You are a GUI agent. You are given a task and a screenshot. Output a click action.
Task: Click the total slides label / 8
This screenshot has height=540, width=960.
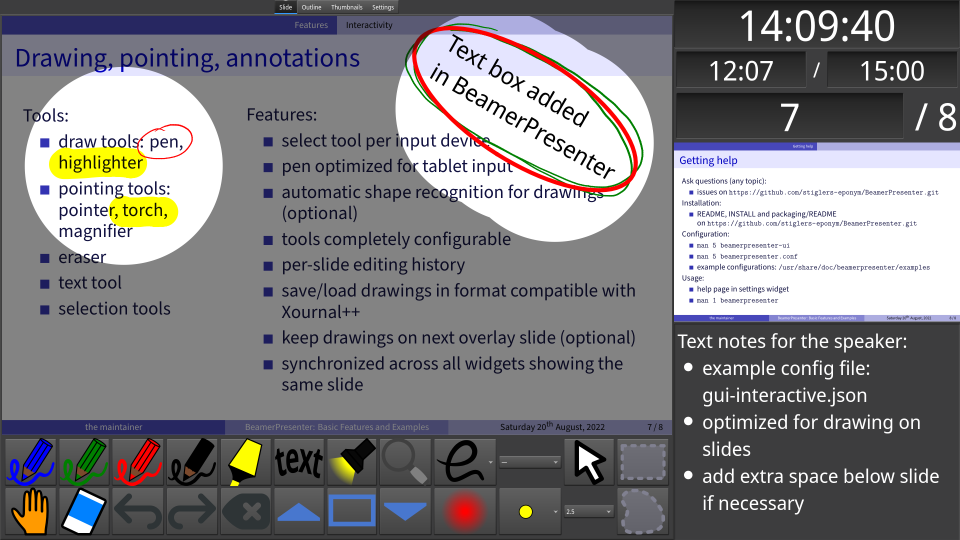click(x=934, y=117)
